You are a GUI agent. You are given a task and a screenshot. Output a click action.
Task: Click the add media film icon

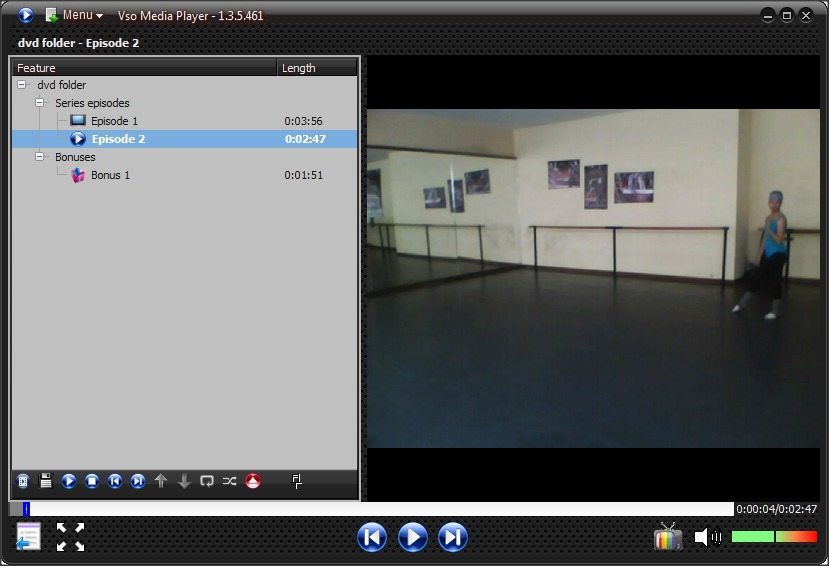point(23,481)
